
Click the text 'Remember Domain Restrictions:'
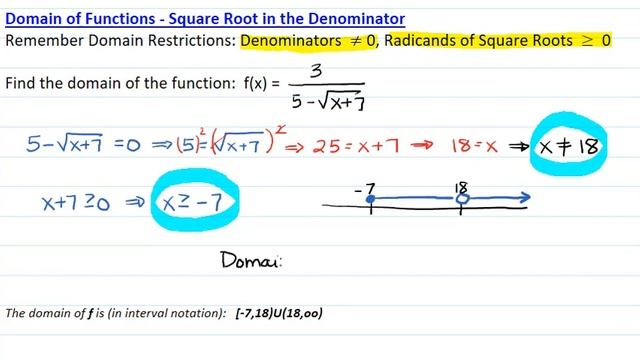click(x=121, y=41)
